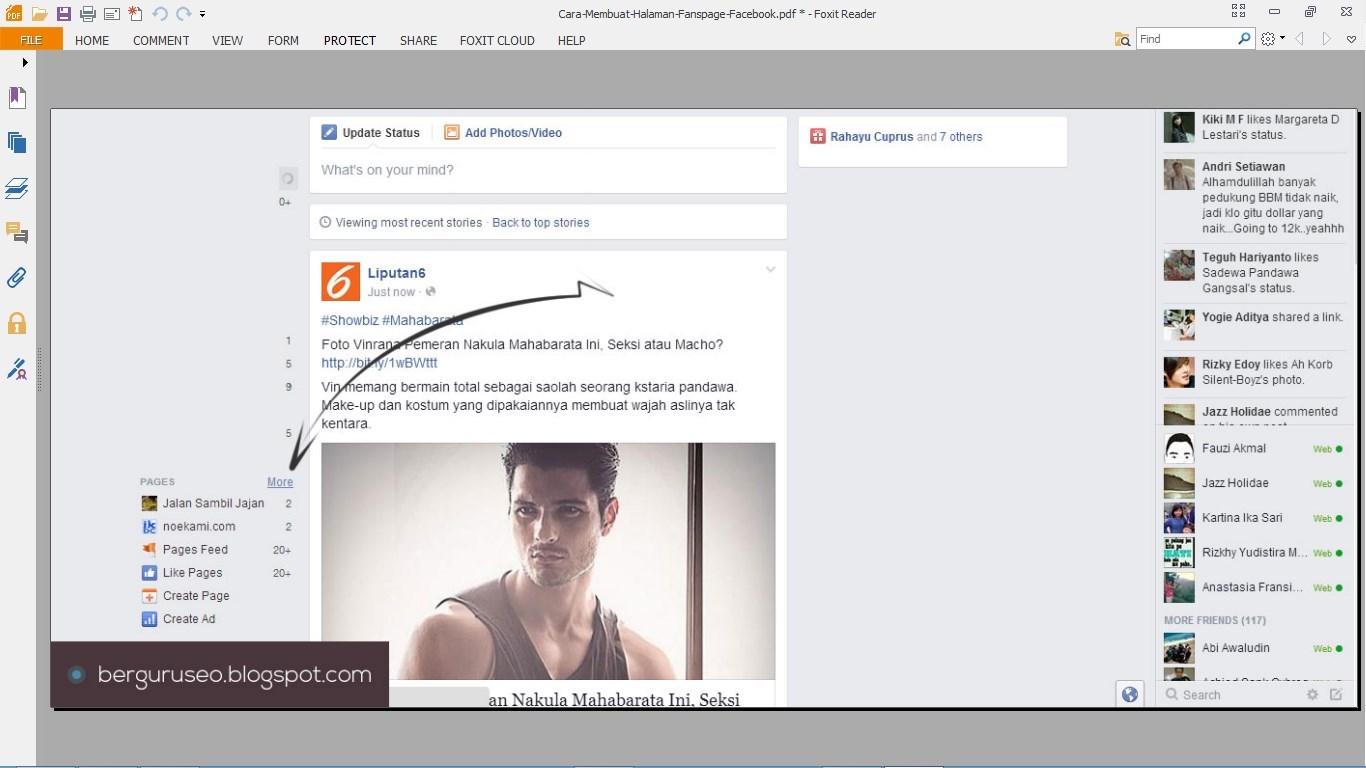Viewport: 1366px width, 768px height.
Task: Click the #Showbiz hashtag
Action: click(349, 321)
